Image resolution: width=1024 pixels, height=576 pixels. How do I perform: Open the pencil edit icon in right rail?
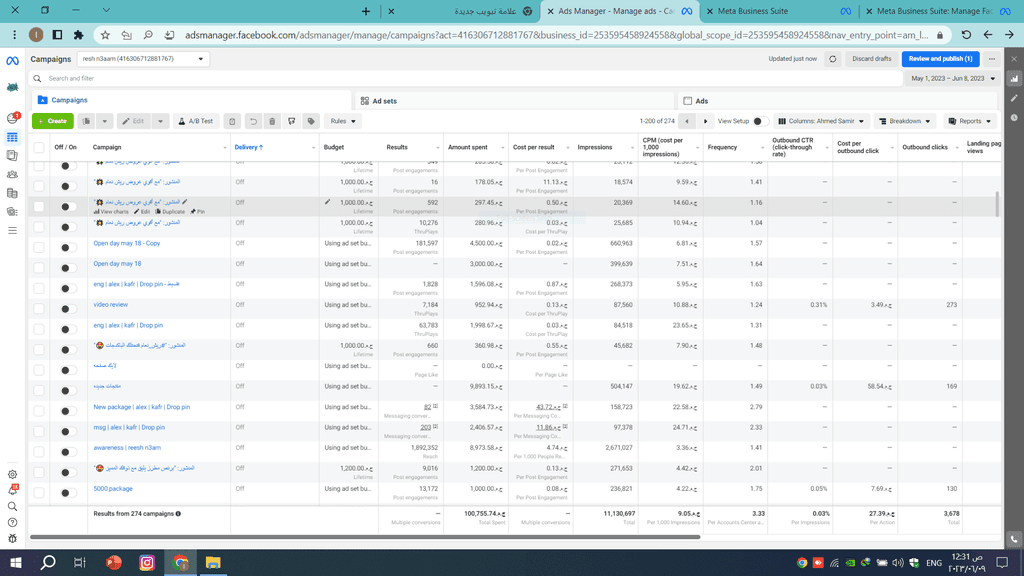[1014, 98]
